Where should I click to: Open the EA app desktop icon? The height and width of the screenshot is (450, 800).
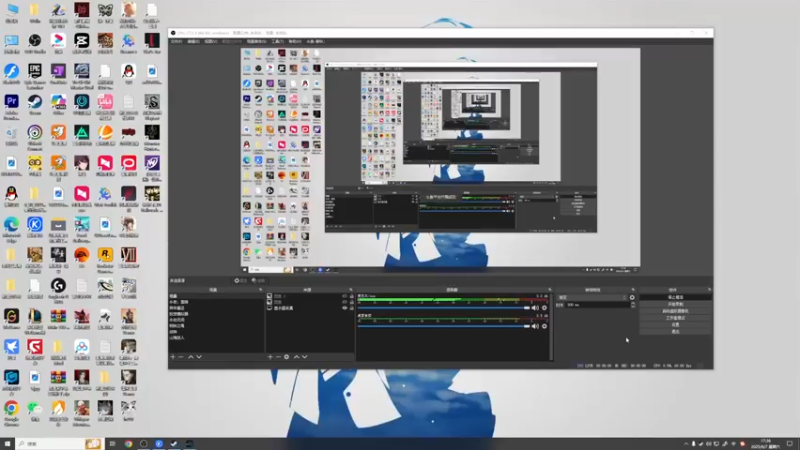(82, 258)
